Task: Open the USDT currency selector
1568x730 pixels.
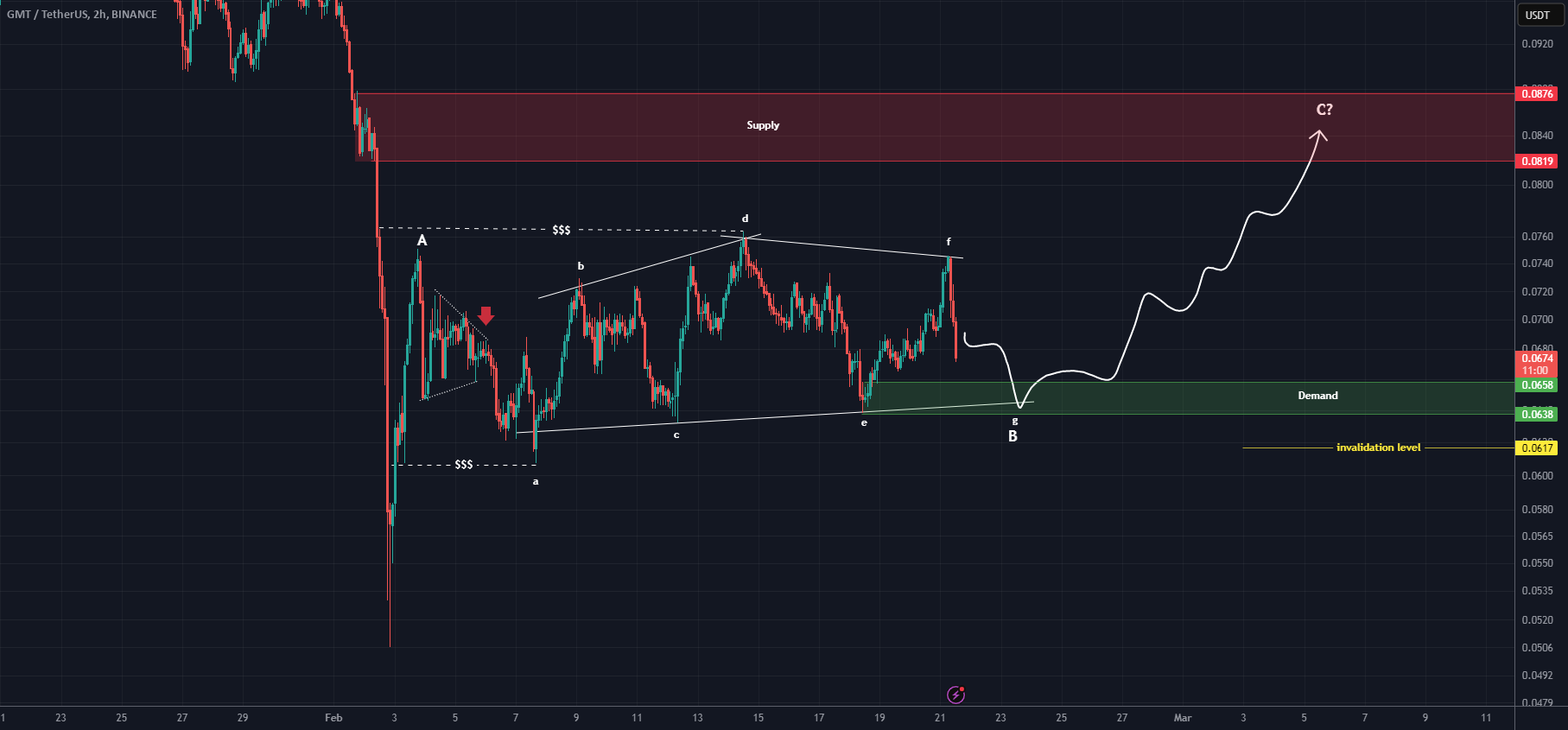Action: (1538, 15)
